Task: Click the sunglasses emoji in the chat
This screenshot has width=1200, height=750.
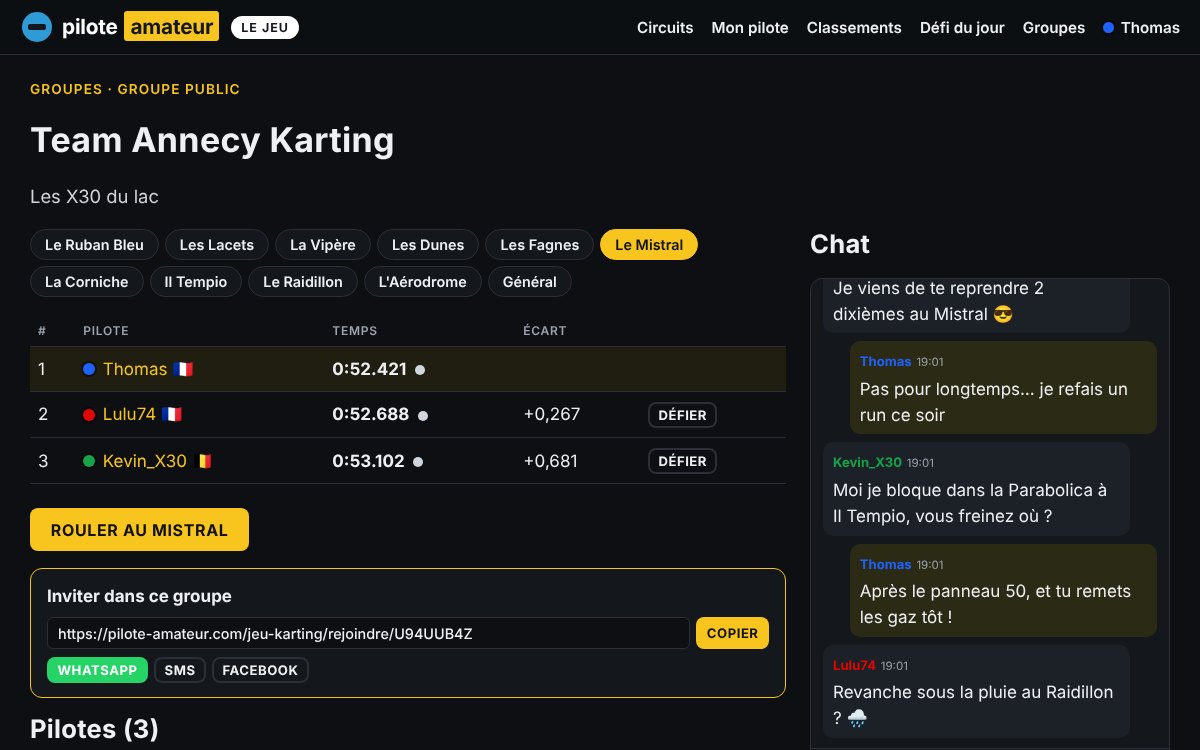Action: point(1003,314)
